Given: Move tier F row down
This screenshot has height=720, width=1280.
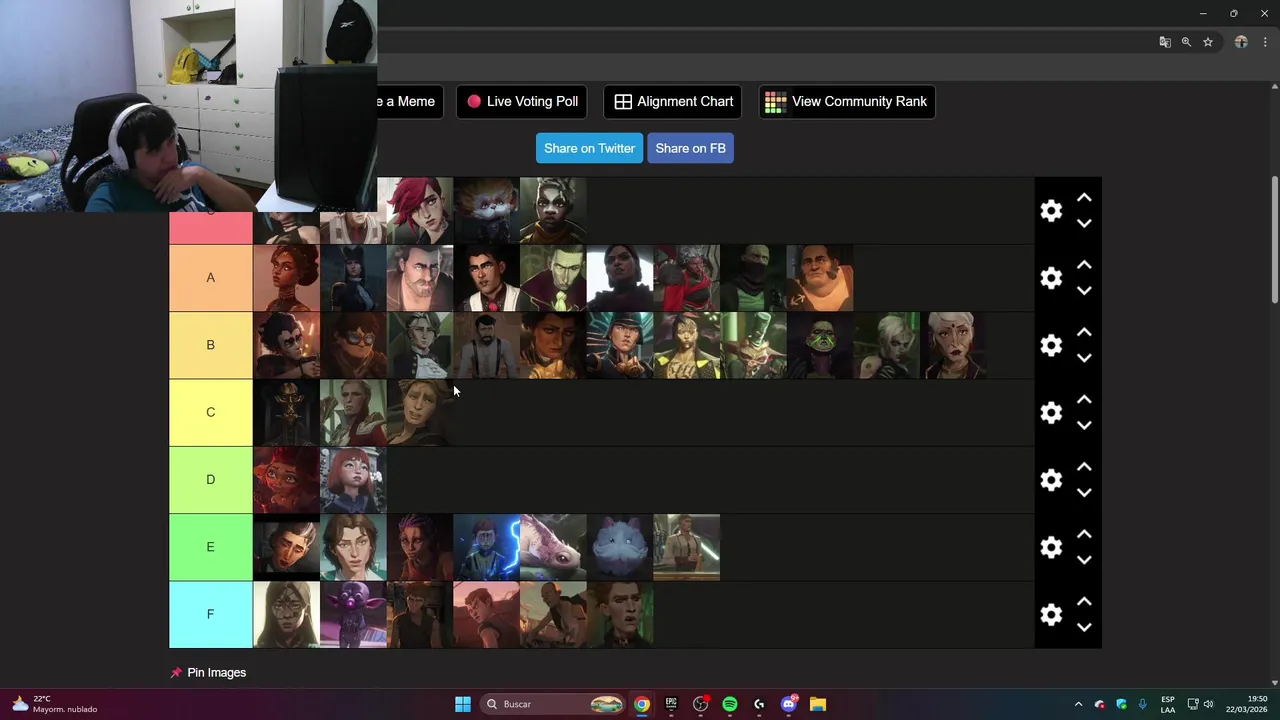Looking at the screenshot, I should click(x=1084, y=627).
